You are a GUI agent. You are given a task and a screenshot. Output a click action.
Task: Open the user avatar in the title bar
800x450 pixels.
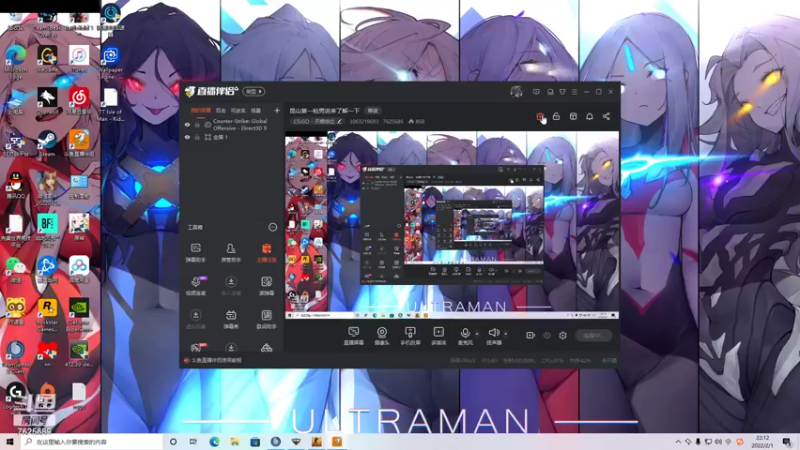coord(516,92)
